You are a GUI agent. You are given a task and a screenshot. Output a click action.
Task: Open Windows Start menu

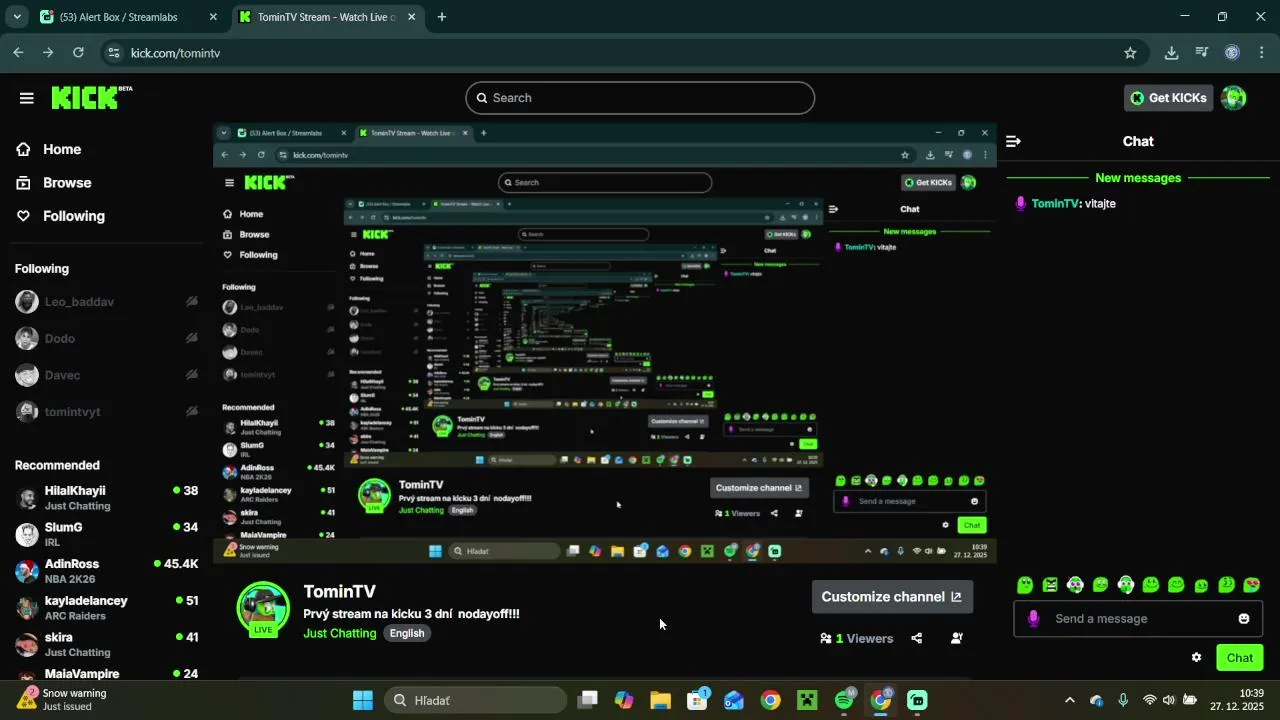point(363,700)
